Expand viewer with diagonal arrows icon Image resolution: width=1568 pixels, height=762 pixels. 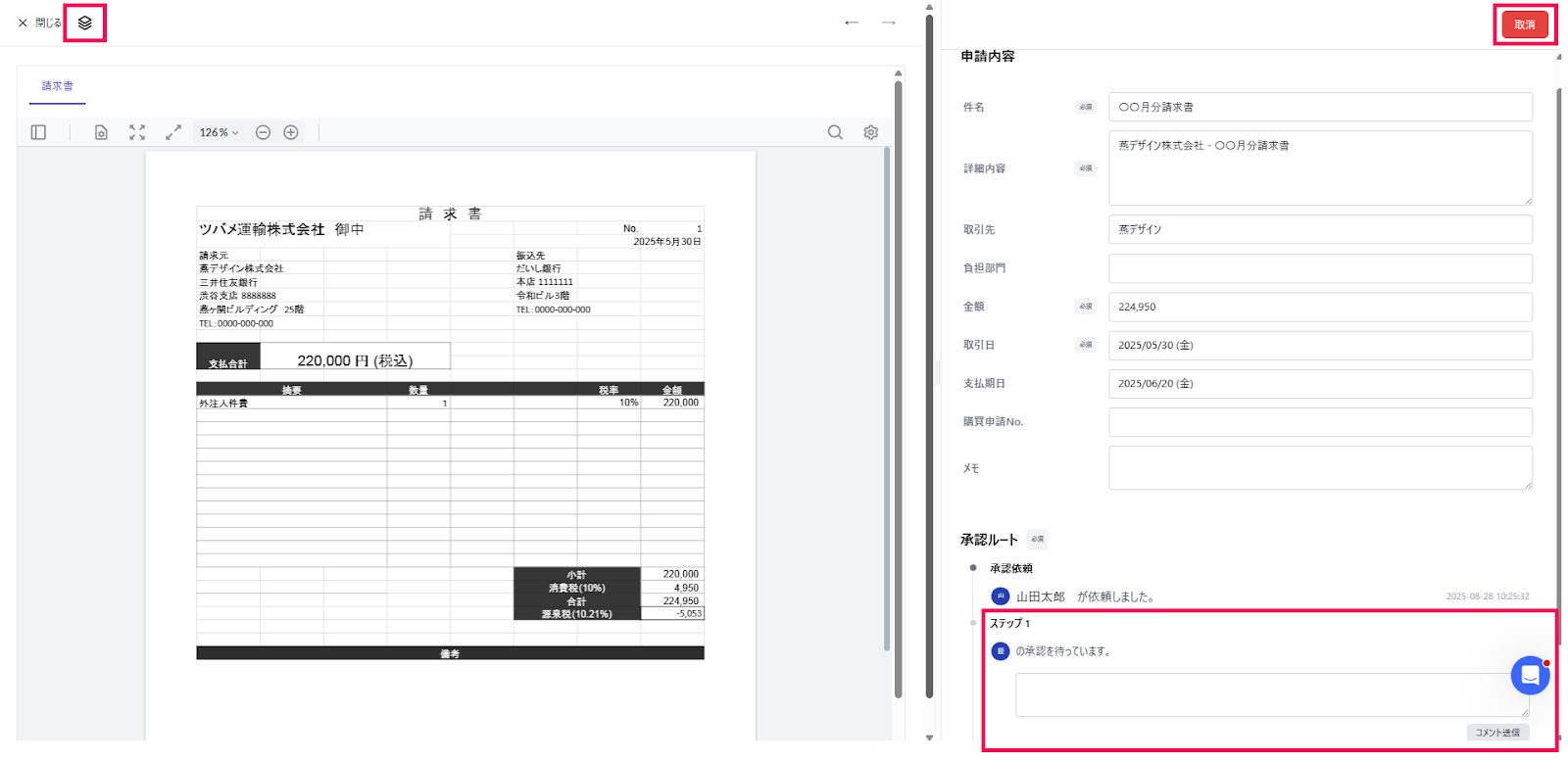point(173,132)
